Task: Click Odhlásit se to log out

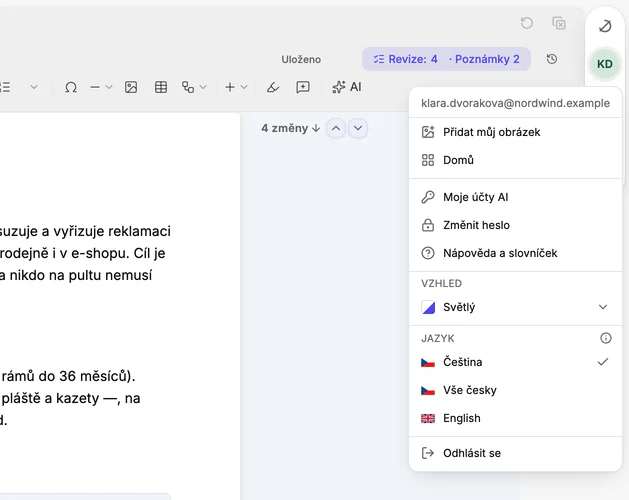Action: point(515,453)
